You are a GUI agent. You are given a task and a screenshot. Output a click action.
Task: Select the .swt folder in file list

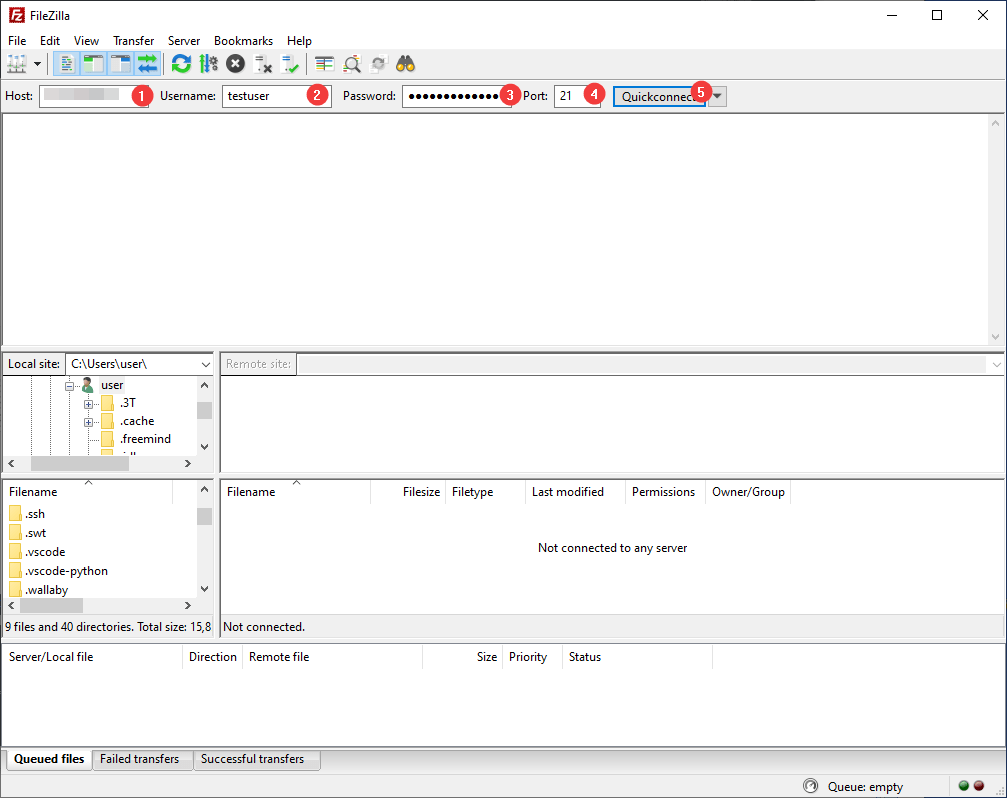click(x=36, y=533)
